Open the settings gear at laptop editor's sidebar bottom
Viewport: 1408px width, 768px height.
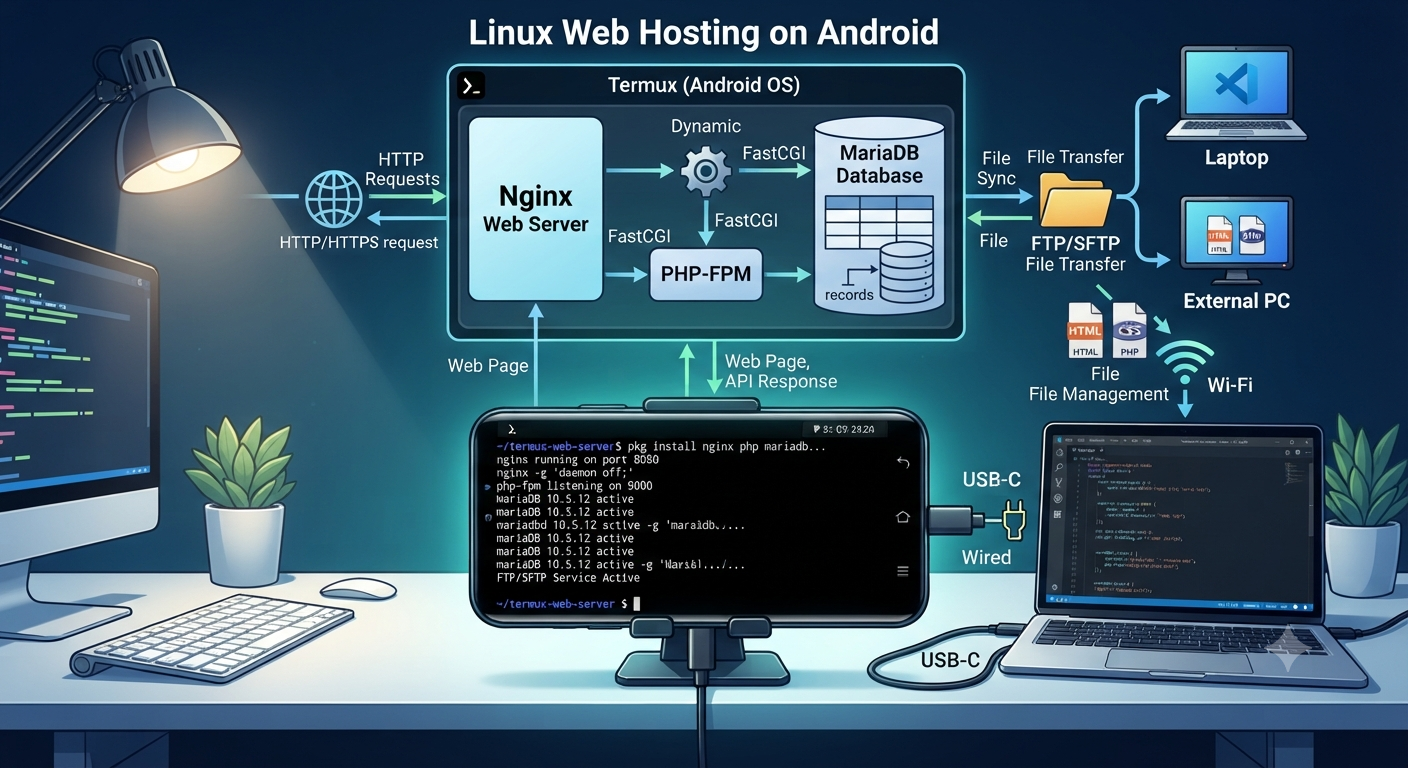(1057, 586)
